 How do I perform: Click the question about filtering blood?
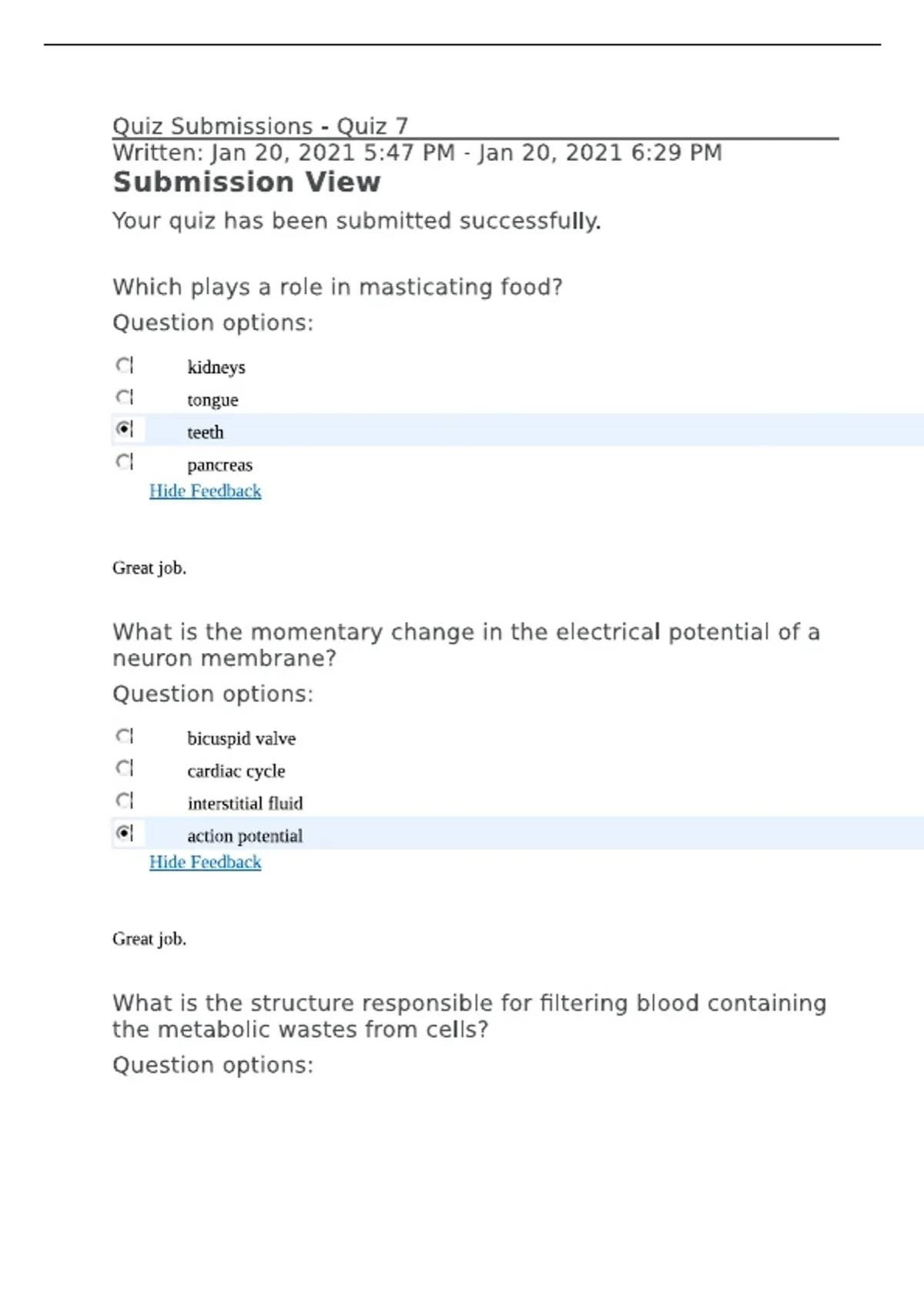pyautogui.click(x=469, y=1016)
